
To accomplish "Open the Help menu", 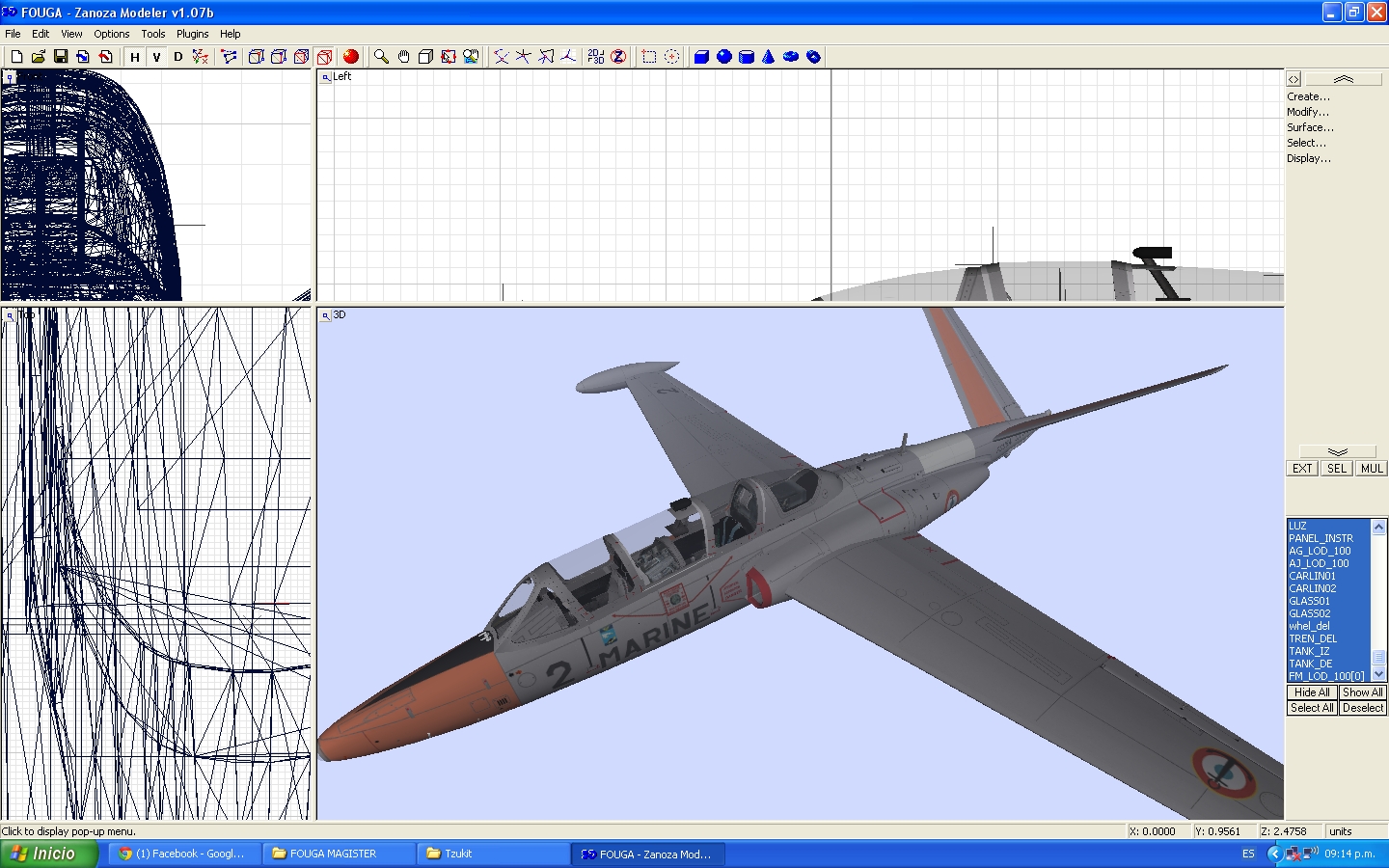I will [x=230, y=34].
